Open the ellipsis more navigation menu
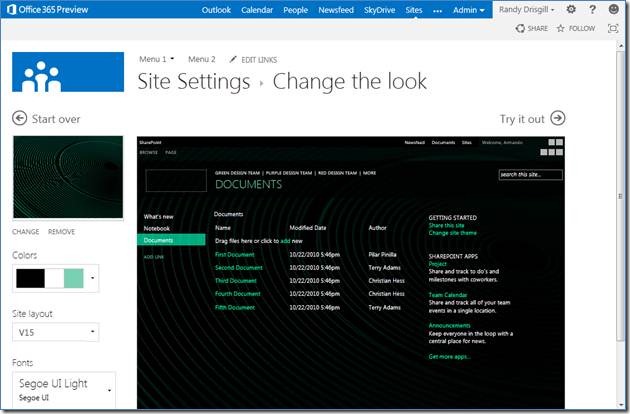This screenshot has width=630, height=414. [x=438, y=11]
